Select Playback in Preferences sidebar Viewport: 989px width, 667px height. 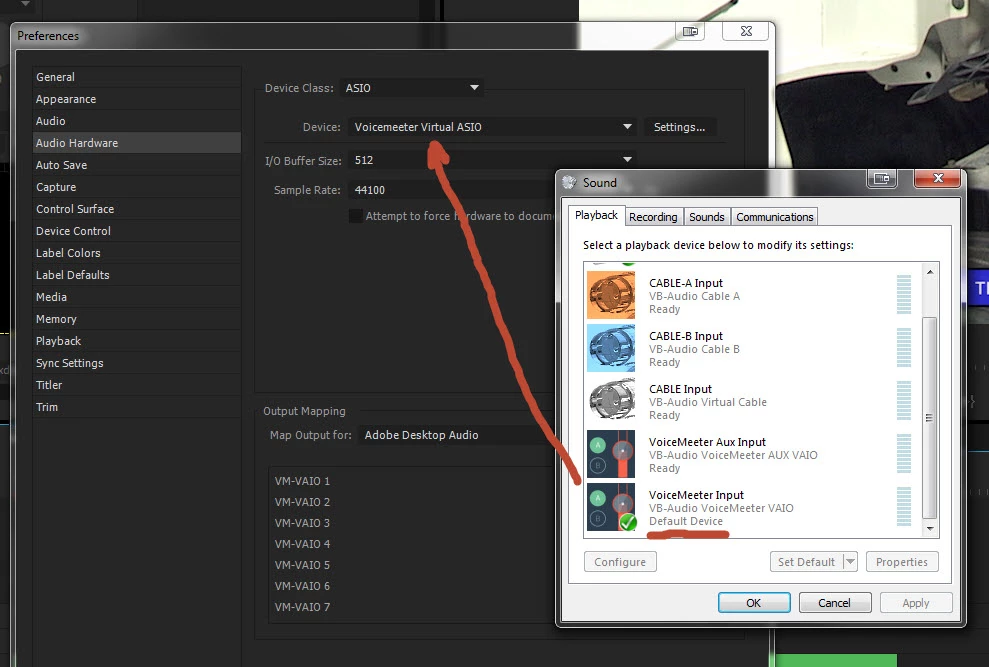137,341
